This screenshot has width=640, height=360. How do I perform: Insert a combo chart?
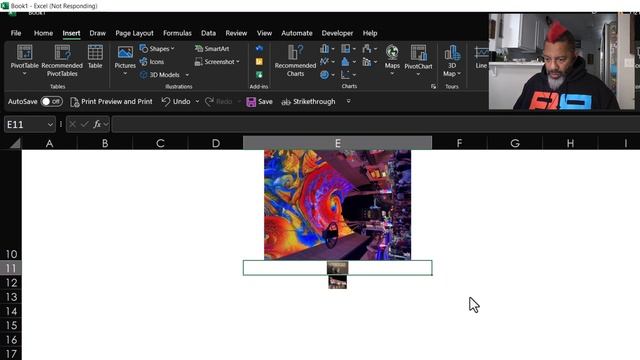pyautogui.click(x=369, y=62)
